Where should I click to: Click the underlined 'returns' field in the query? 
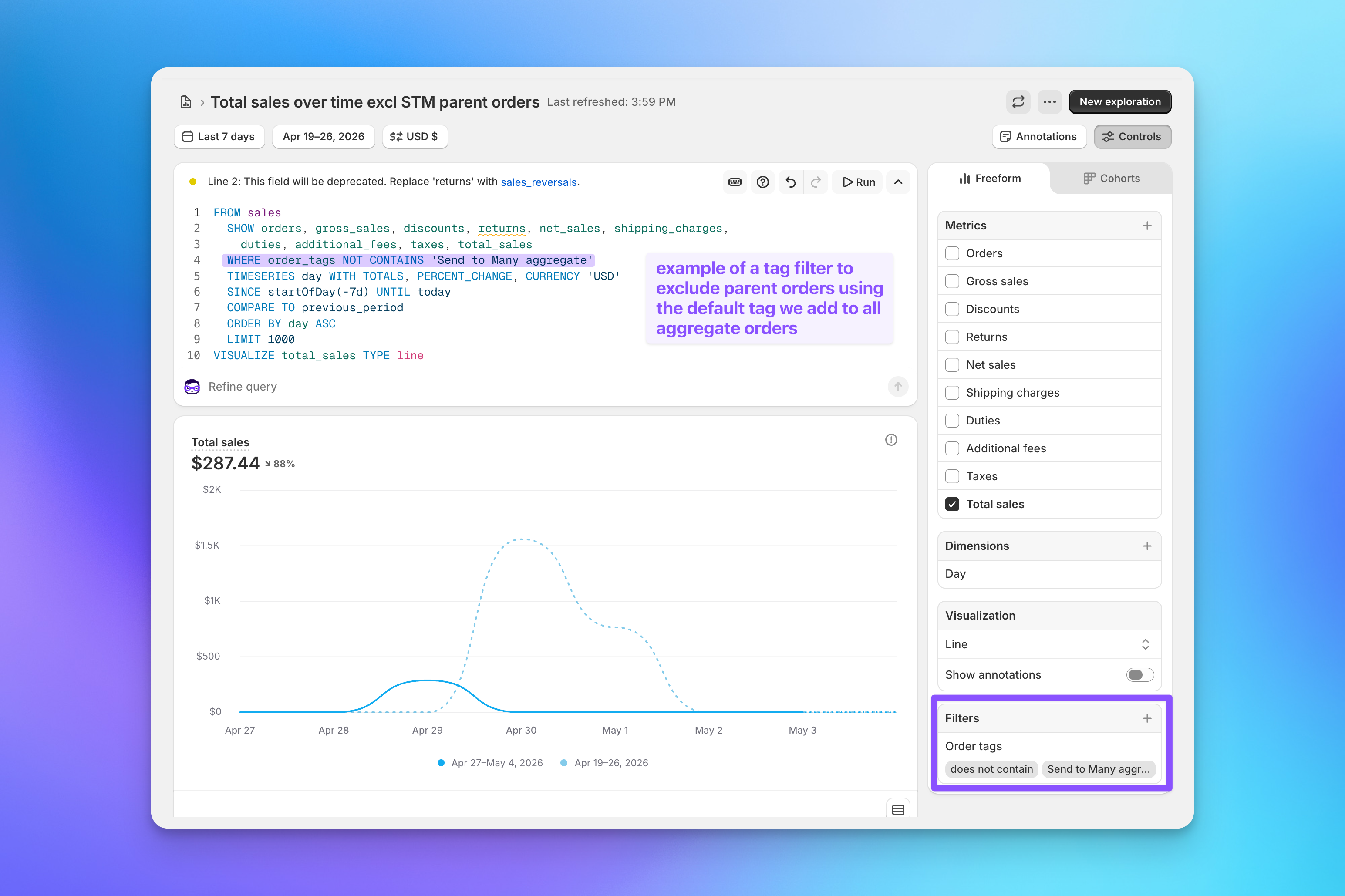pyautogui.click(x=502, y=229)
